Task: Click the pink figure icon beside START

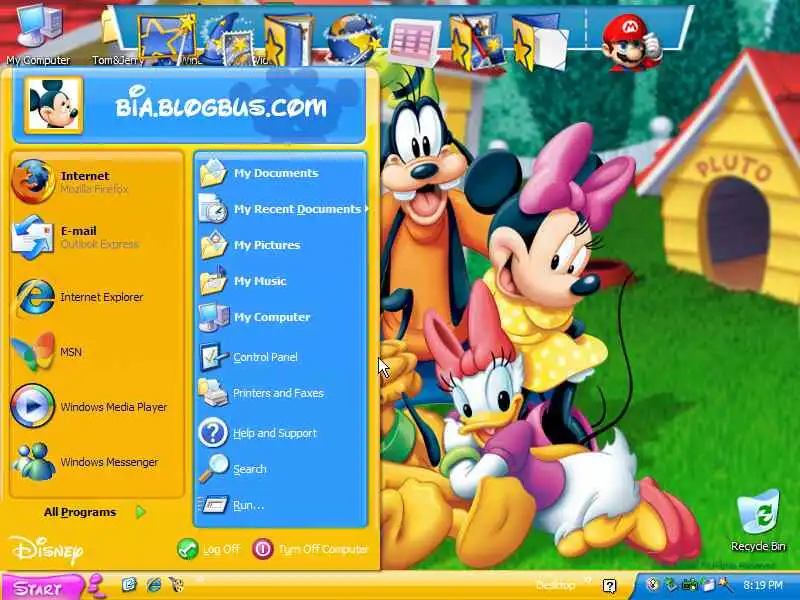Action: [x=97, y=585]
